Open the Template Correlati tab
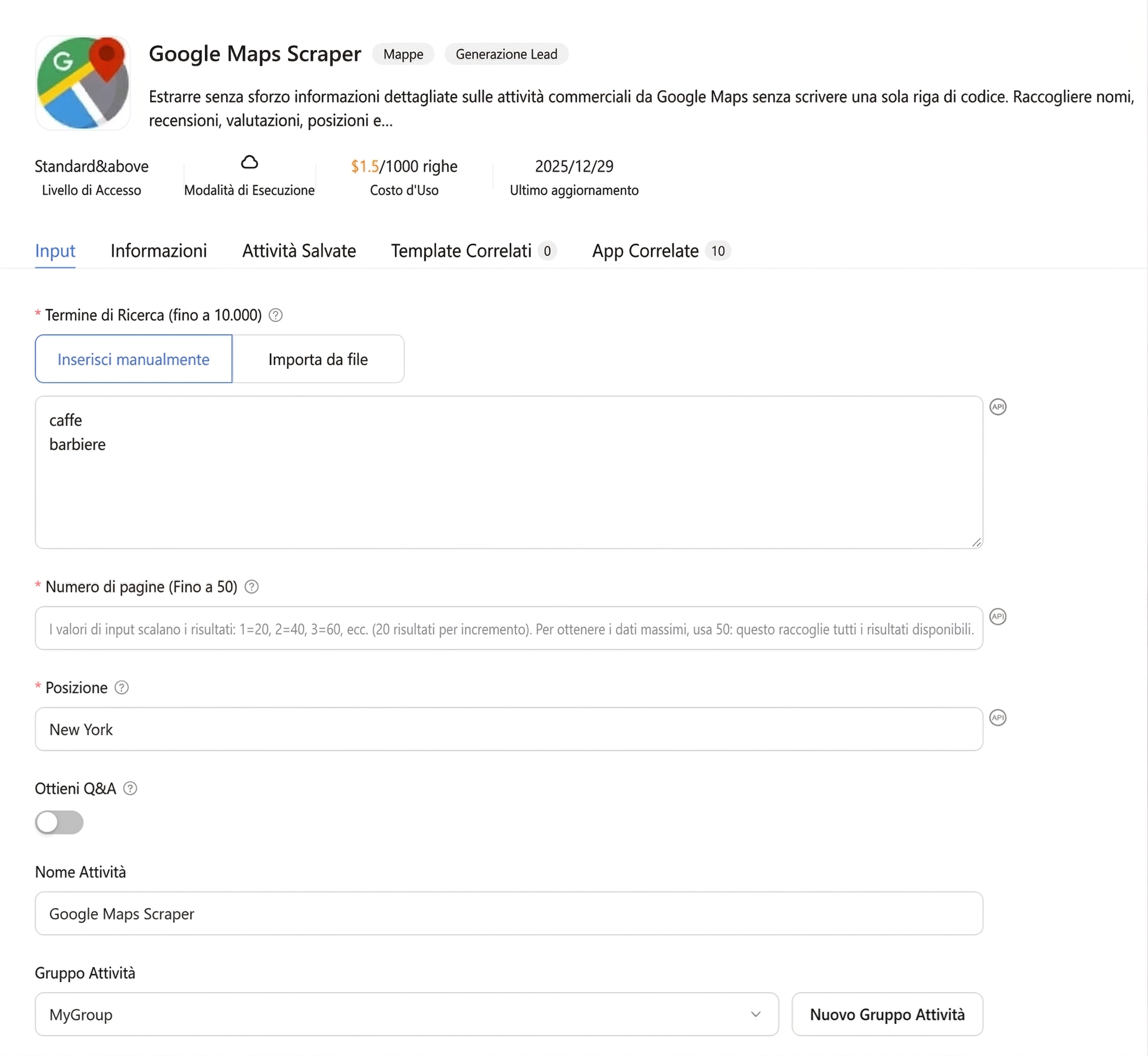The height and width of the screenshot is (1056, 1148). [473, 251]
